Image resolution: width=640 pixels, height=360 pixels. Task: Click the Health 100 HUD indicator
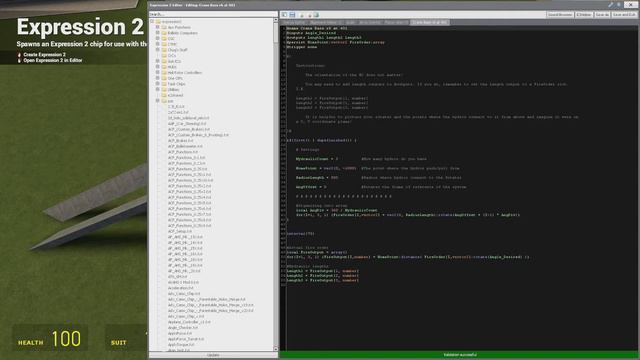[x=50, y=339]
